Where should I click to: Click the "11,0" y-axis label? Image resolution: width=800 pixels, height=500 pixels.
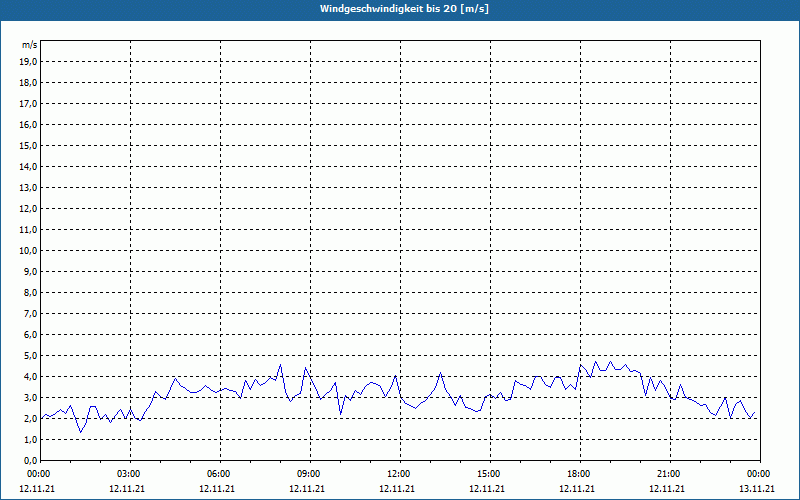(29, 230)
